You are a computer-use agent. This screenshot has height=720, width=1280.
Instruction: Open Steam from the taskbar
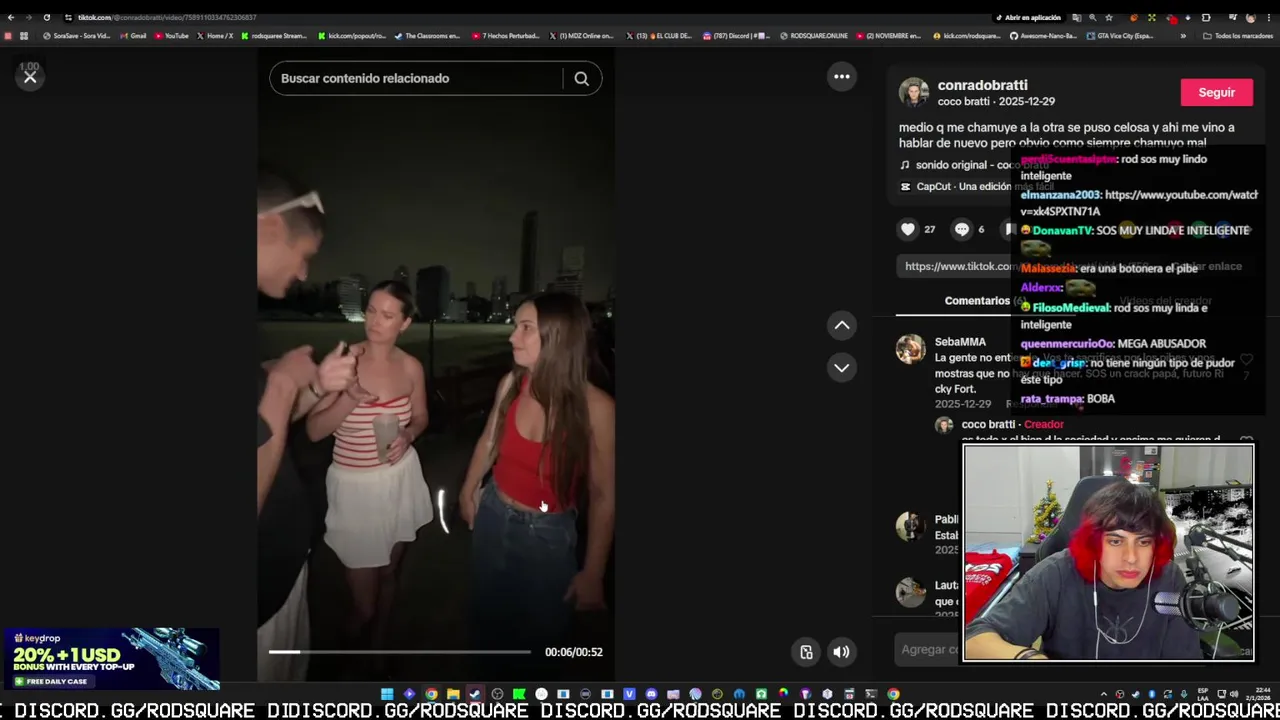[x=475, y=694]
